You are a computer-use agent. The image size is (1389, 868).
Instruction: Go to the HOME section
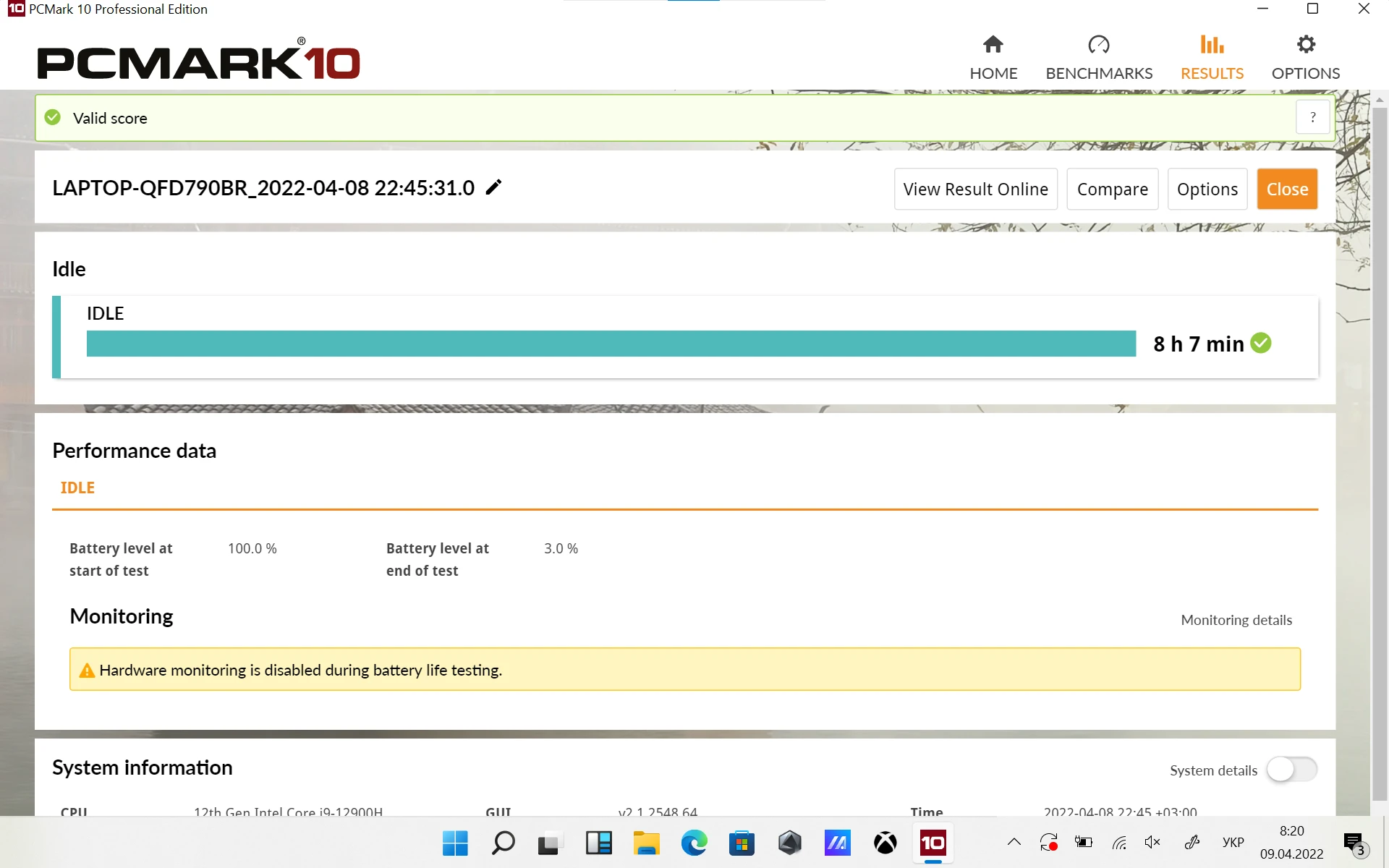(993, 59)
